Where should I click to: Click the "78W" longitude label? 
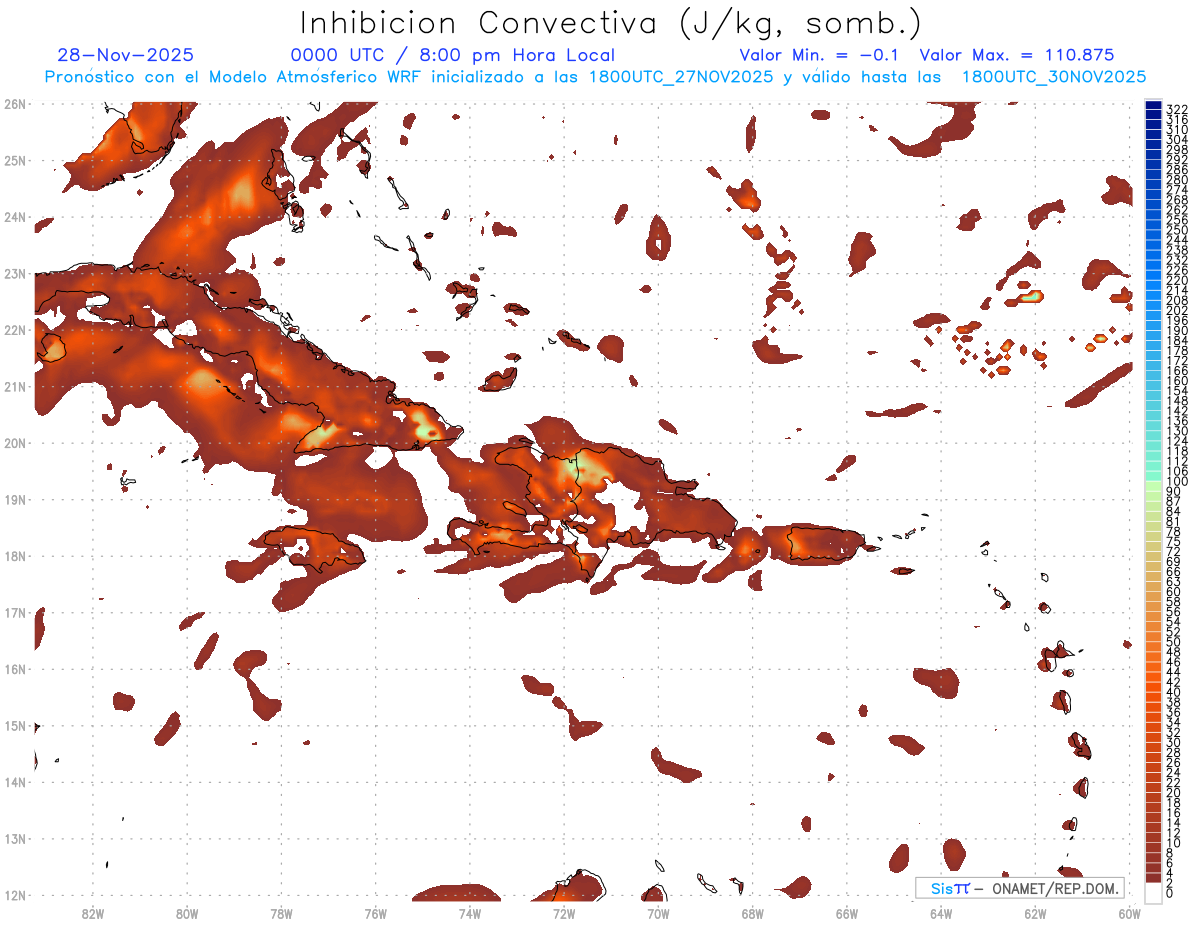coord(281,912)
